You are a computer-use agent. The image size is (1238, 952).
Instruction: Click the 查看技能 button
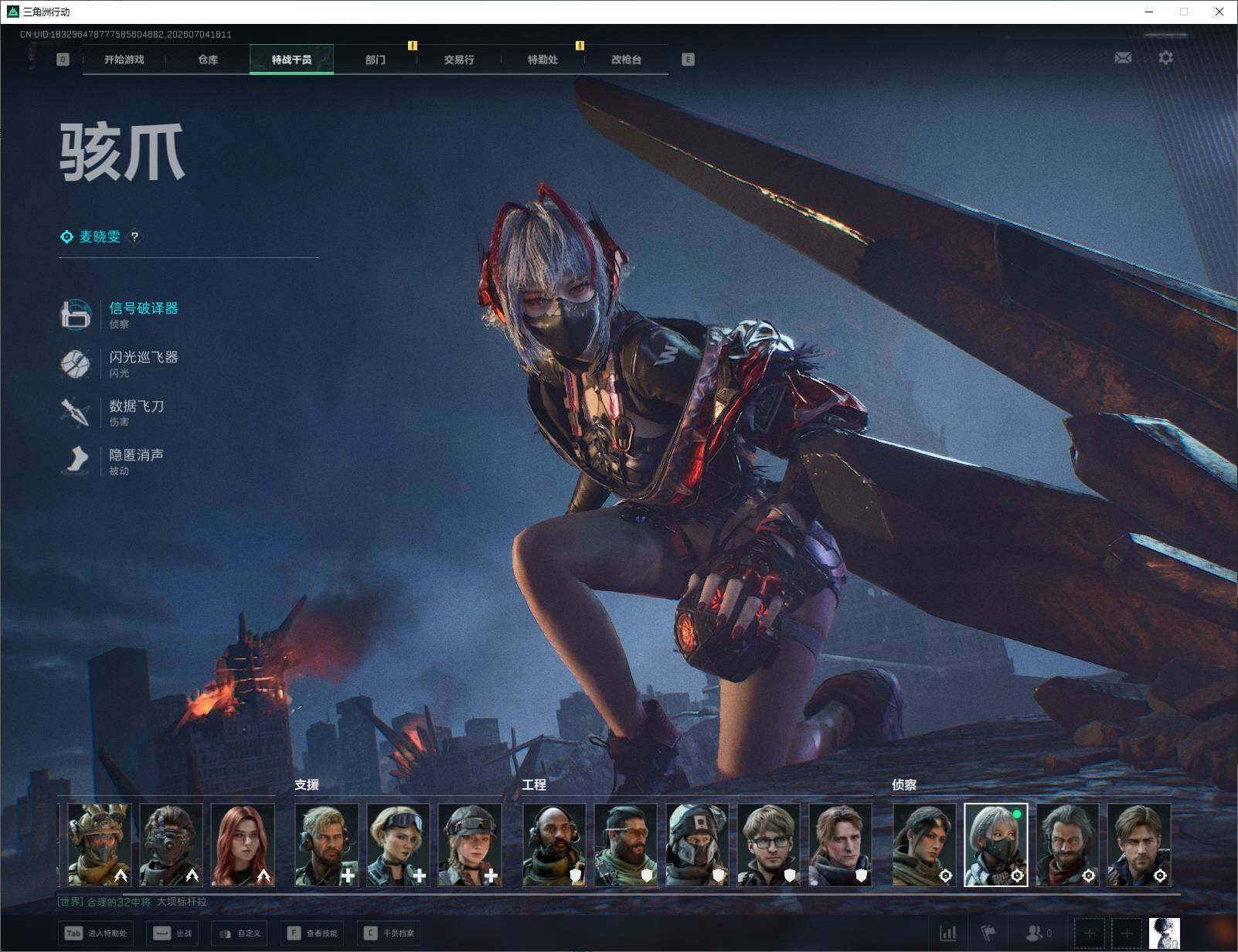click(314, 933)
